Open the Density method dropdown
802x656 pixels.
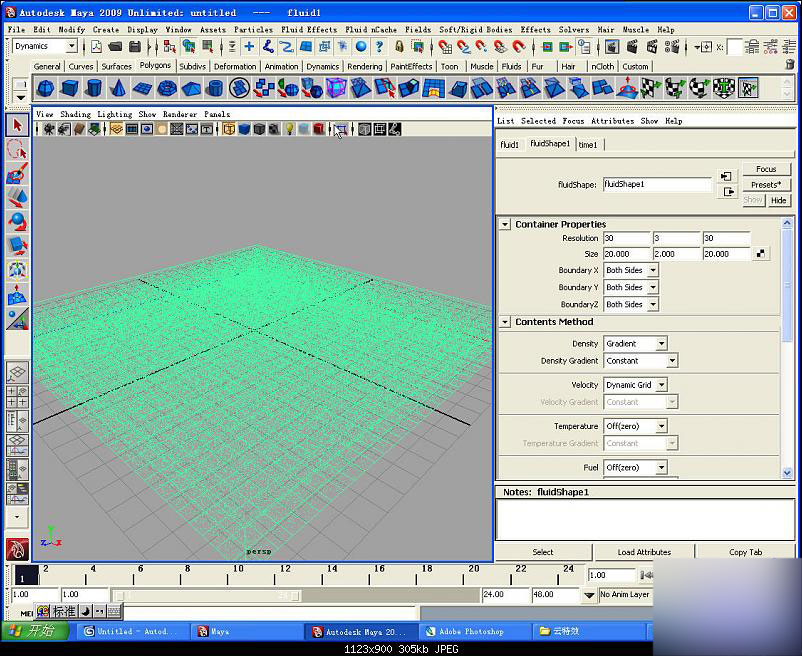[x=635, y=344]
